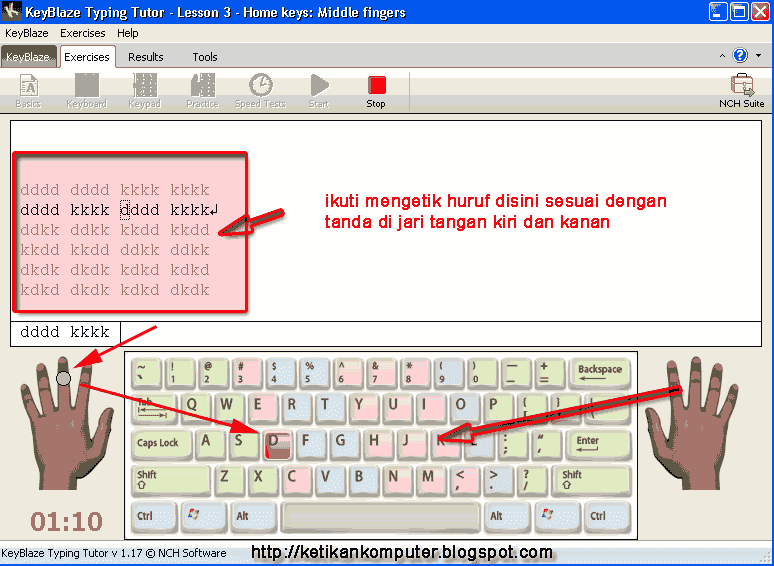This screenshot has height=566, width=774.
Task: Click the E key on virtual keyboard
Action: point(262,408)
